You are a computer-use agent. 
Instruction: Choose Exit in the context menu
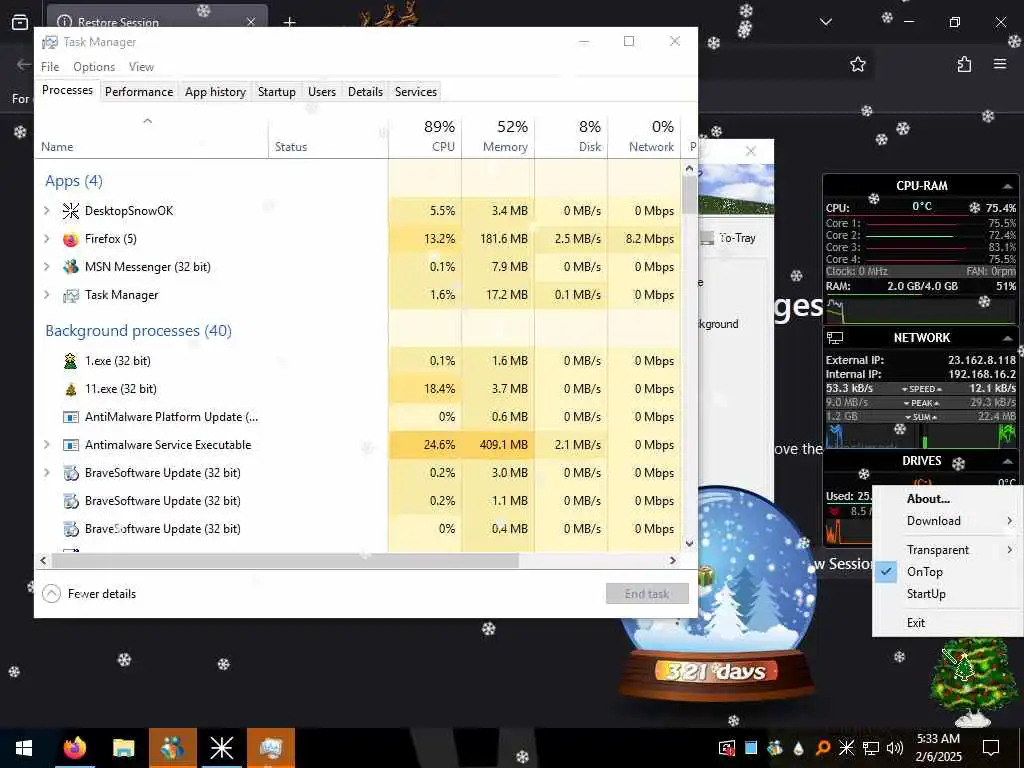[948, 623]
